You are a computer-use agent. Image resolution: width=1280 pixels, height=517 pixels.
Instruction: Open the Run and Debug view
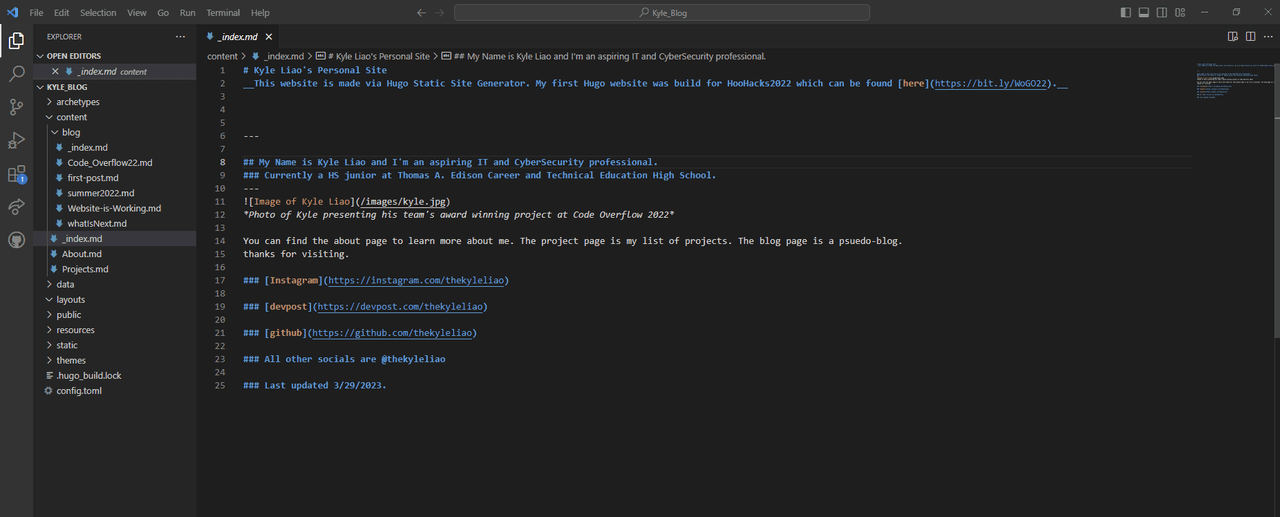click(x=16, y=140)
